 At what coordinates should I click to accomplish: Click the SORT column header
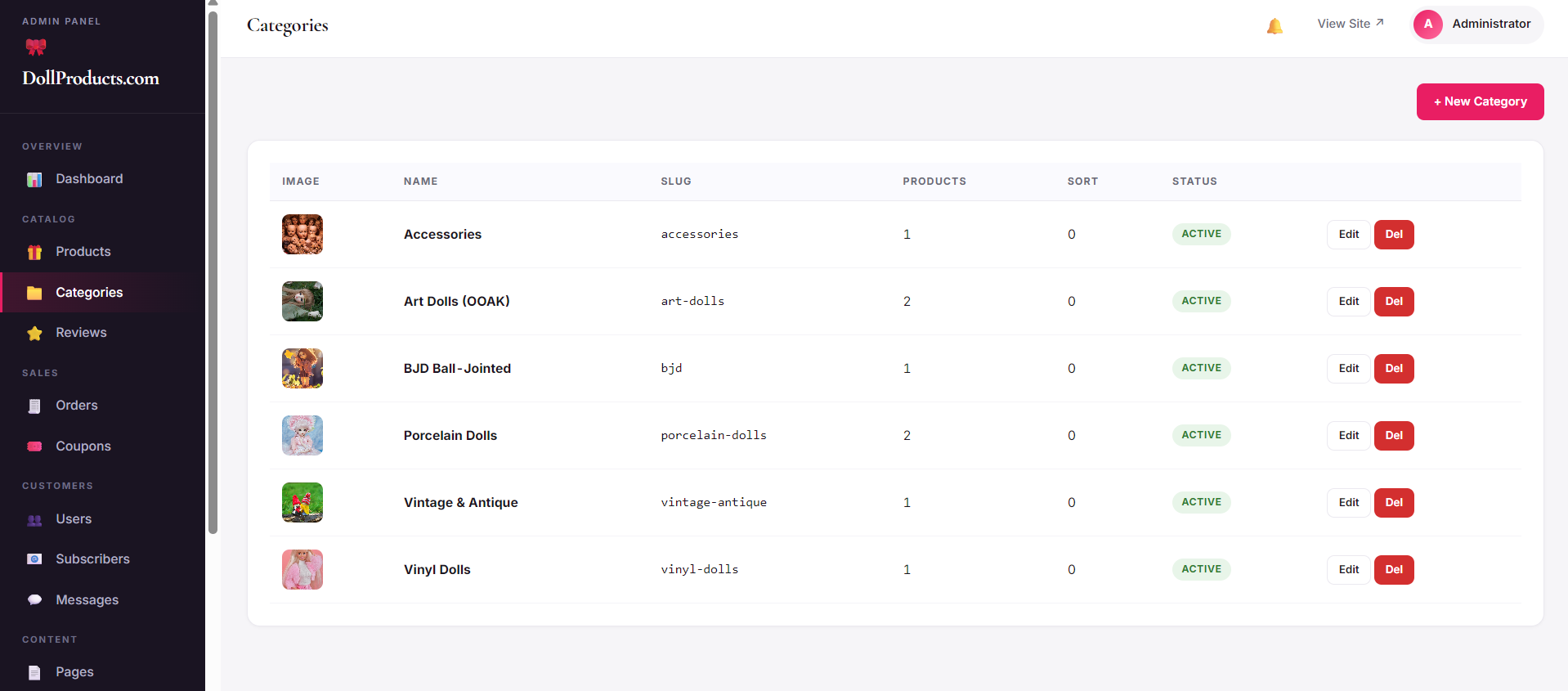click(1082, 182)
